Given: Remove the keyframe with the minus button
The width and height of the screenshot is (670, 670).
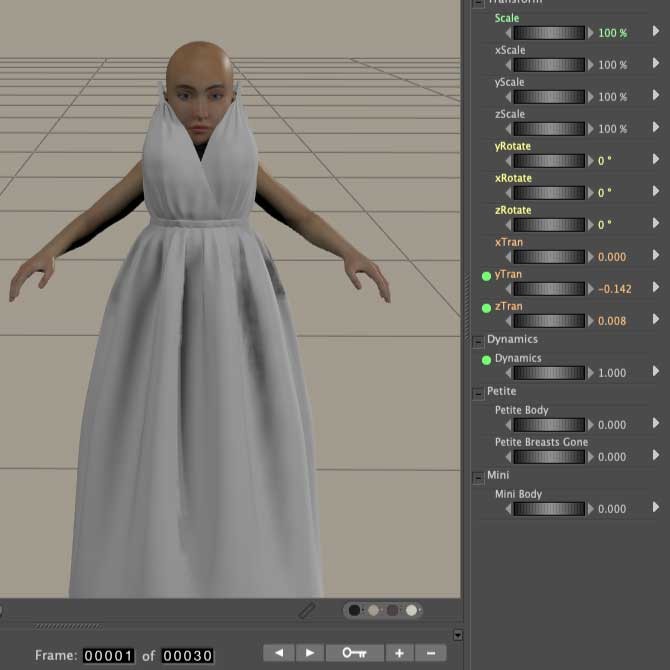Looking at the screenshot, I should pos(430,653).
